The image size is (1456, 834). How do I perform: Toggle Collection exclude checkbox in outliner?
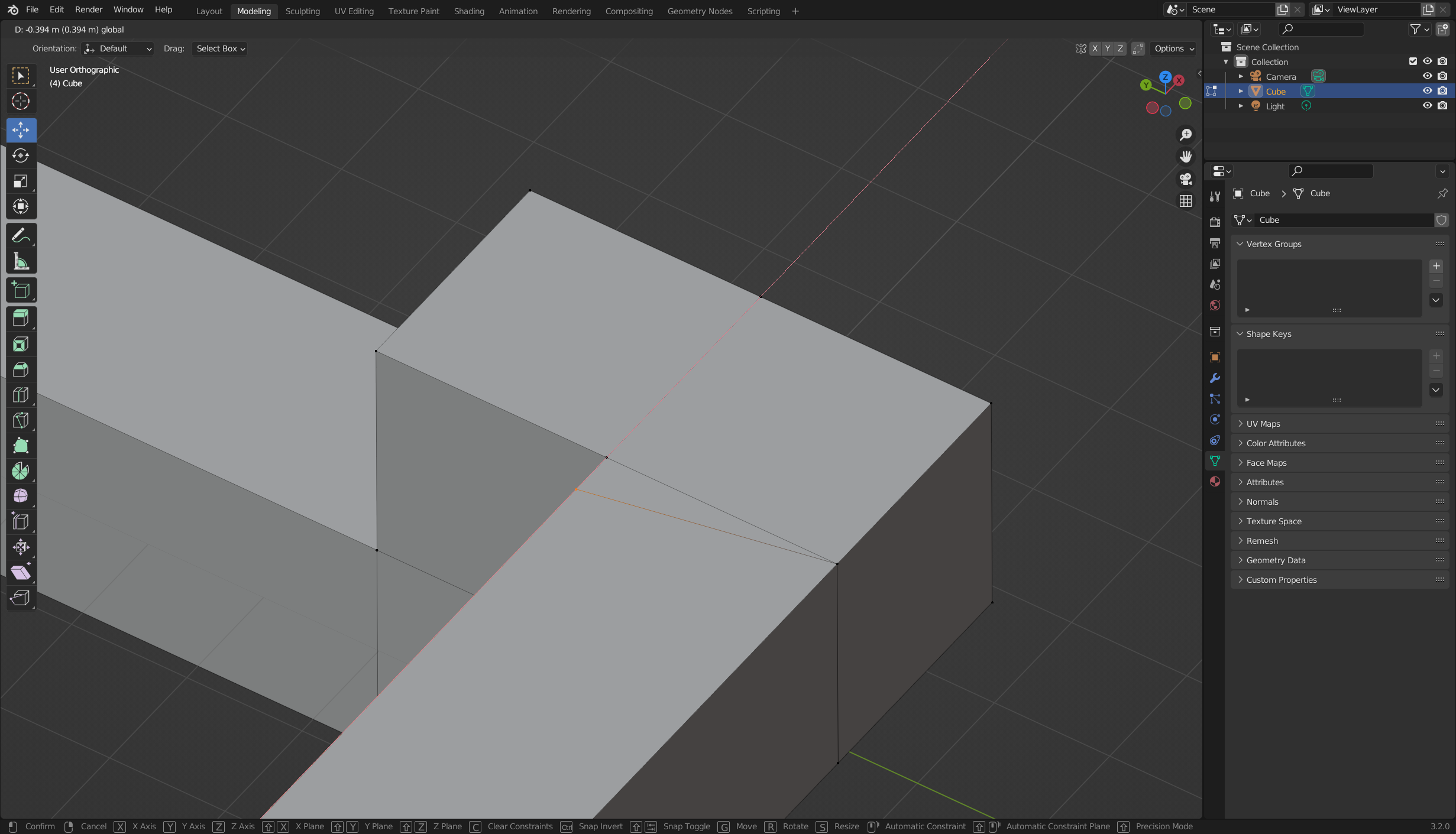click(x=1413, y=61)
